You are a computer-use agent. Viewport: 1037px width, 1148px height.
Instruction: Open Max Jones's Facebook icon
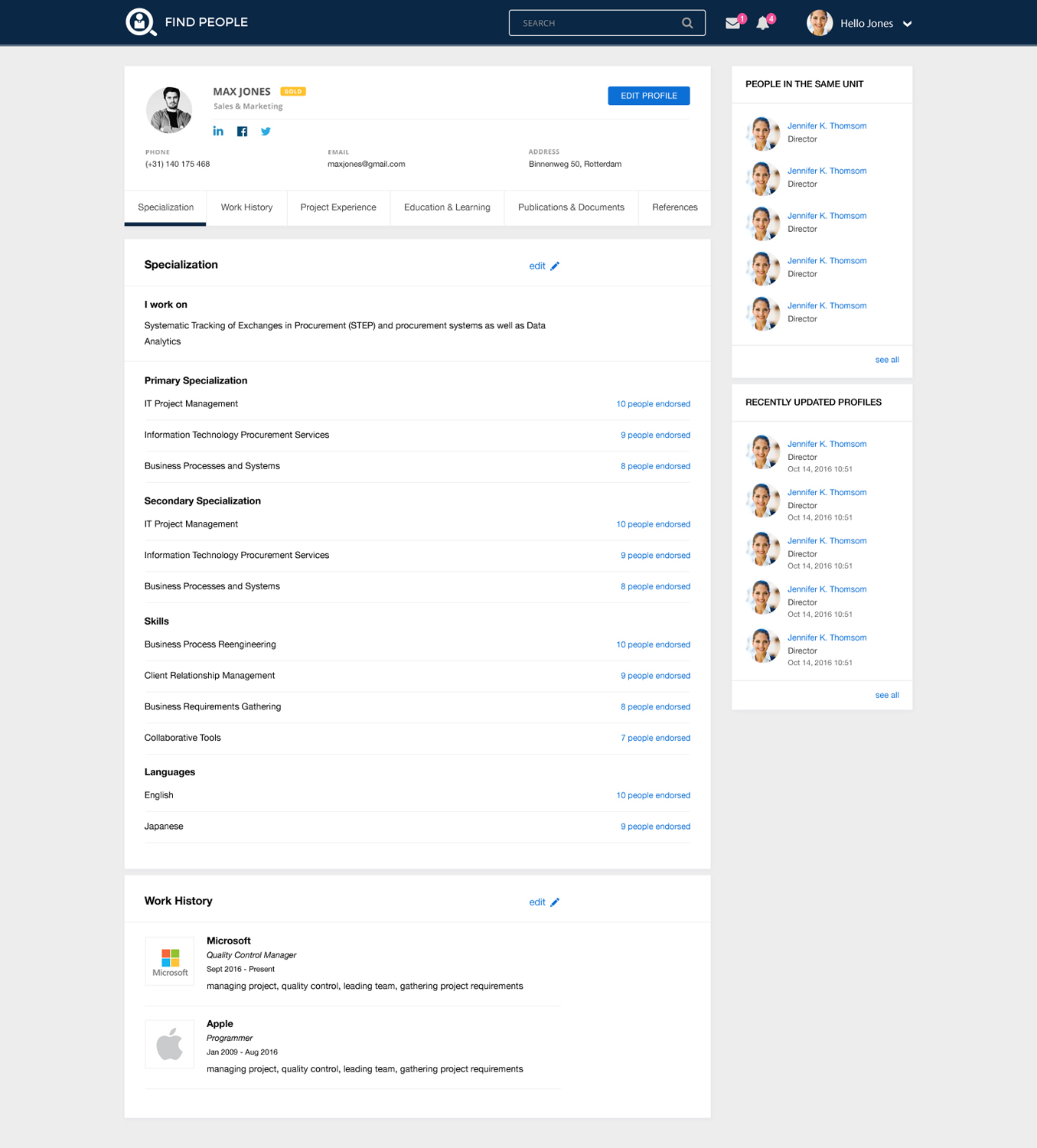[x=242, y=132]
